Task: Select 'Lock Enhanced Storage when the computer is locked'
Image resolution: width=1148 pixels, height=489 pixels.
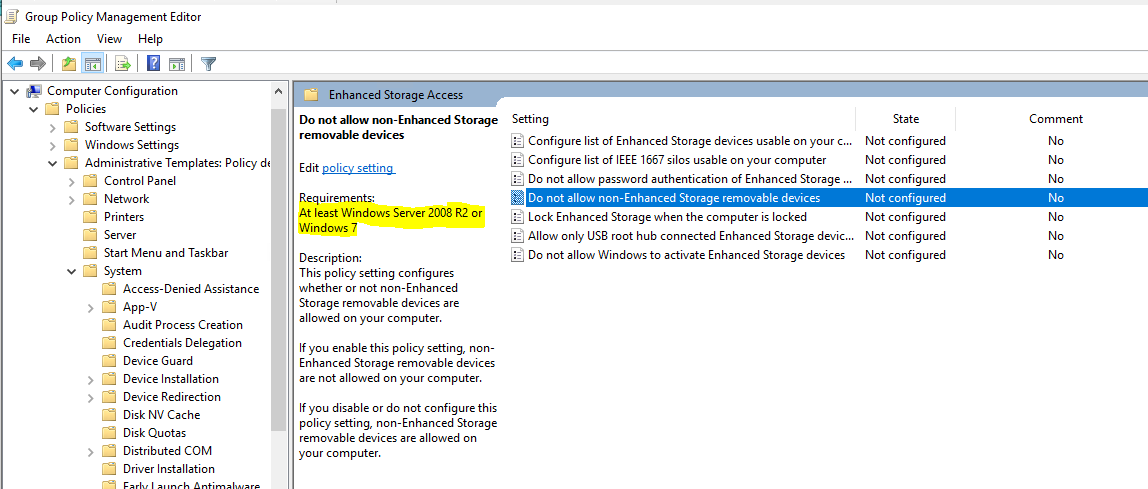Action: click(667, 217)
